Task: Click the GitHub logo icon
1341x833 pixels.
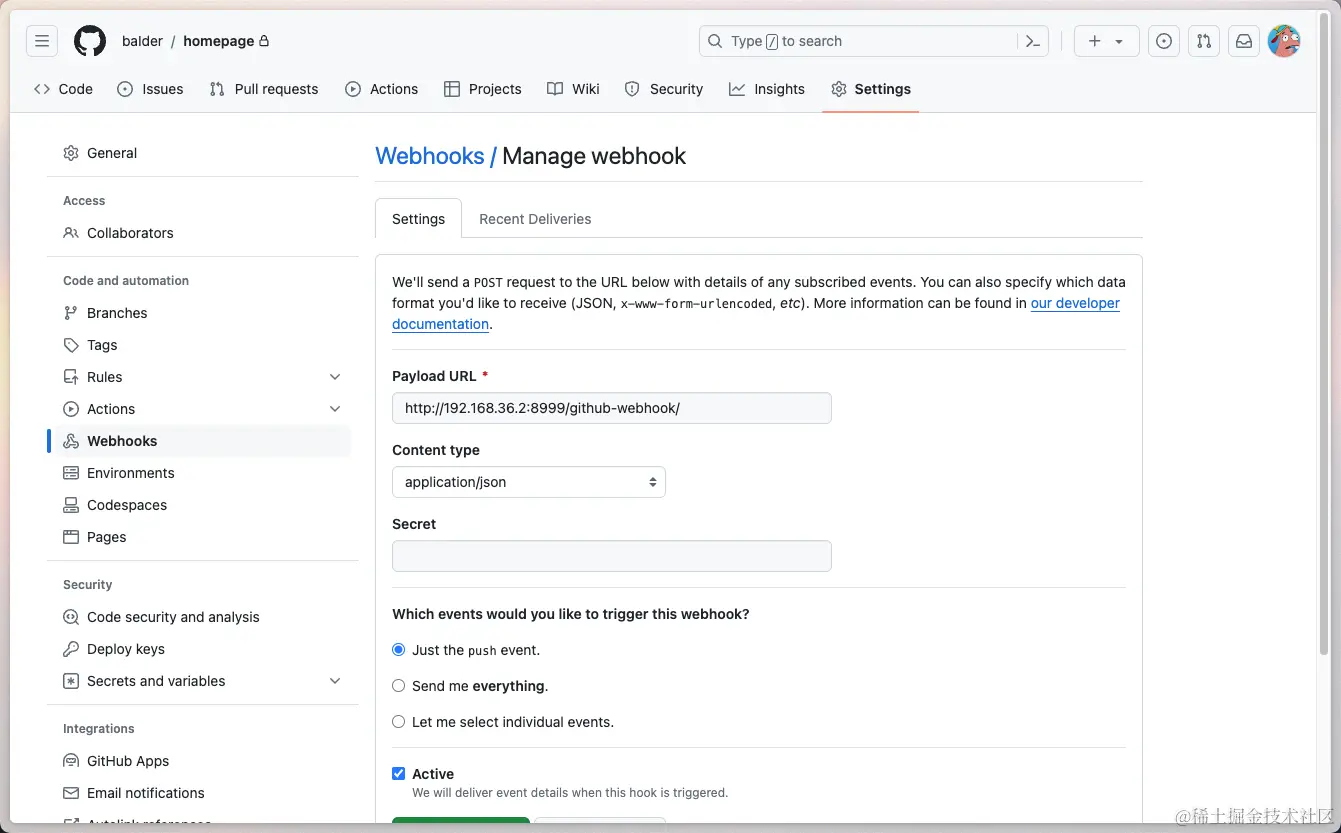Action: pyautogui.click(x=90, y=41)
